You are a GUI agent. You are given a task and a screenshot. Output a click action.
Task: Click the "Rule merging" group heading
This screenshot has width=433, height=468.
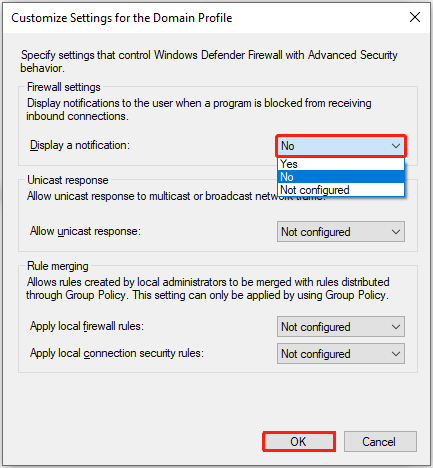coord(58,266)
